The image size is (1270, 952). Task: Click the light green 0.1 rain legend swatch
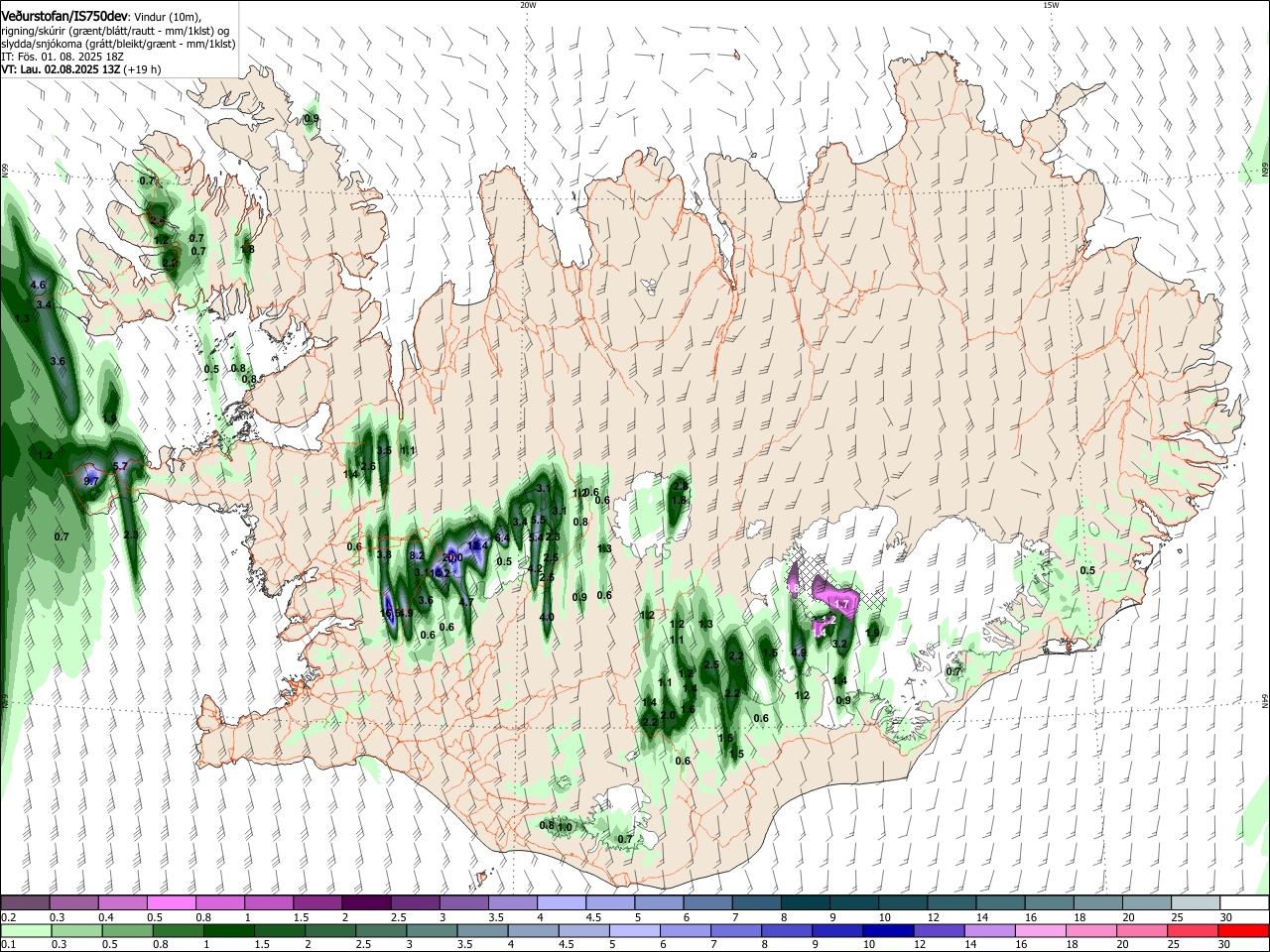pos(26,930)
